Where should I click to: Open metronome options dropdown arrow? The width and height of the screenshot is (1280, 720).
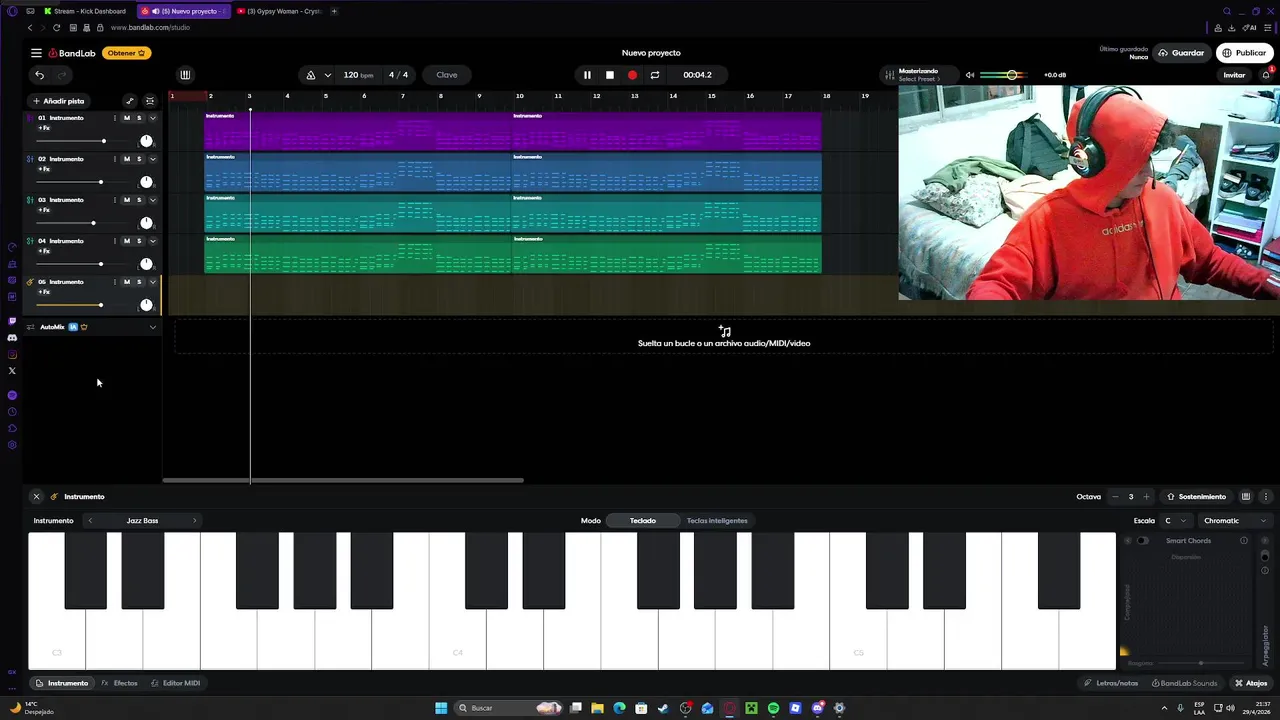pos(327,75)
